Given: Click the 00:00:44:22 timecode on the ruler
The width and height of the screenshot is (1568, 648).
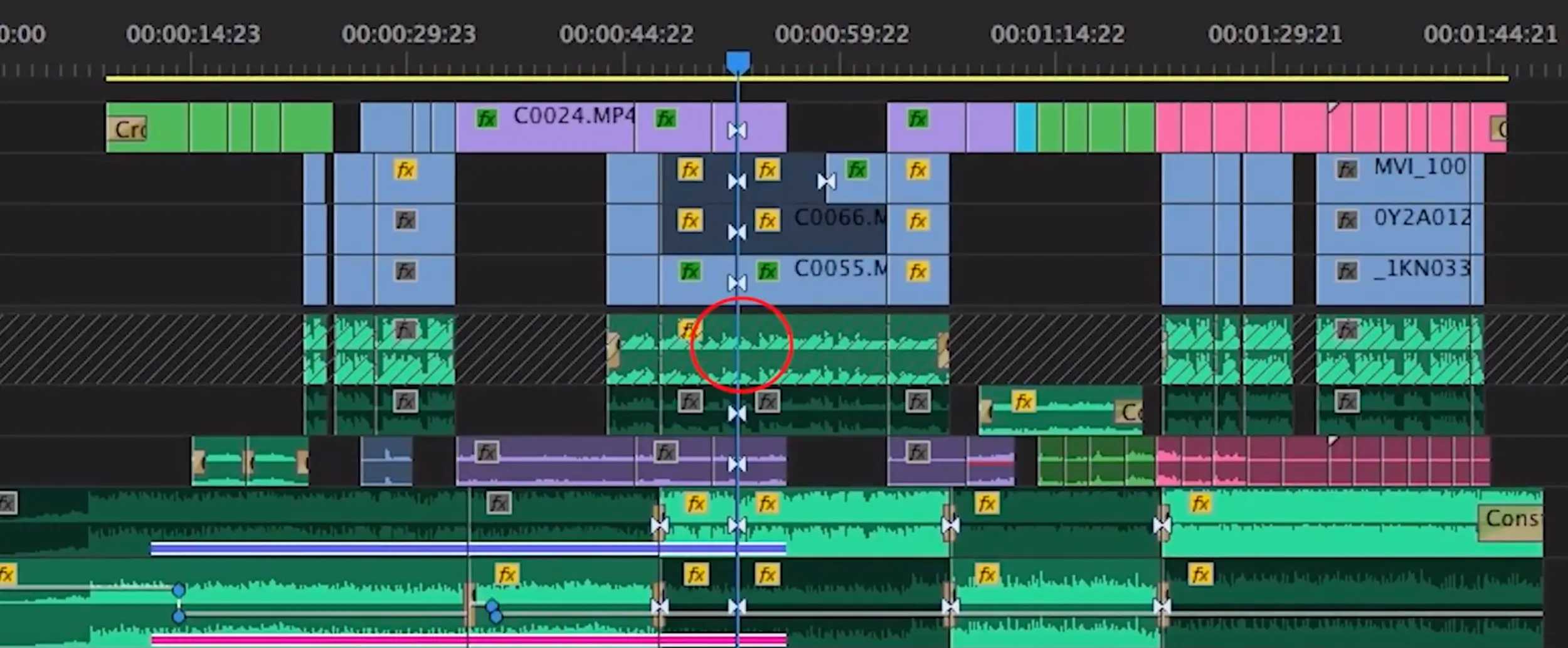Looking at the screenshot, I should [626, 34].
